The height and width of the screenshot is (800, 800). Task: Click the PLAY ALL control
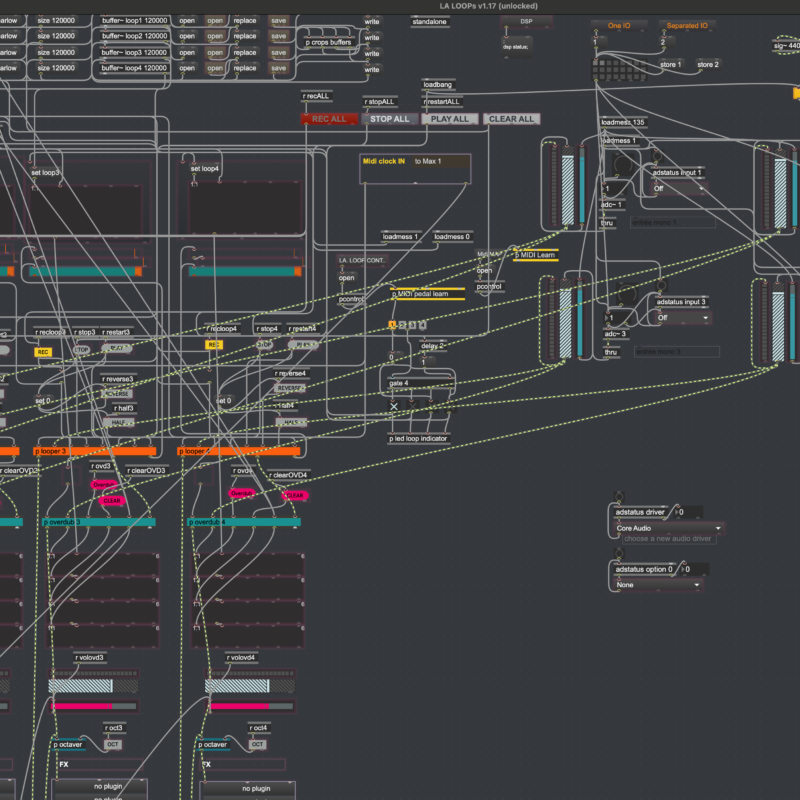pyautogui.click(x=449, y=119)
